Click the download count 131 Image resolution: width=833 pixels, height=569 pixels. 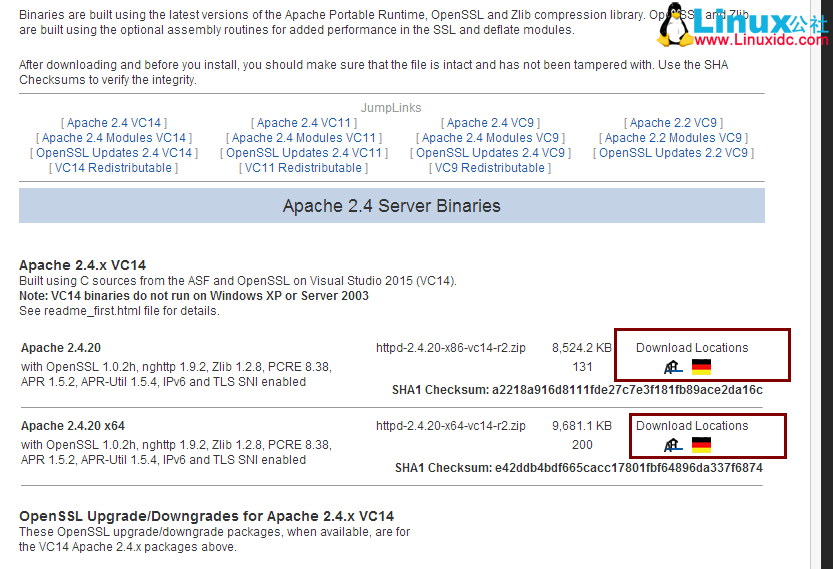tap(582, 367)
